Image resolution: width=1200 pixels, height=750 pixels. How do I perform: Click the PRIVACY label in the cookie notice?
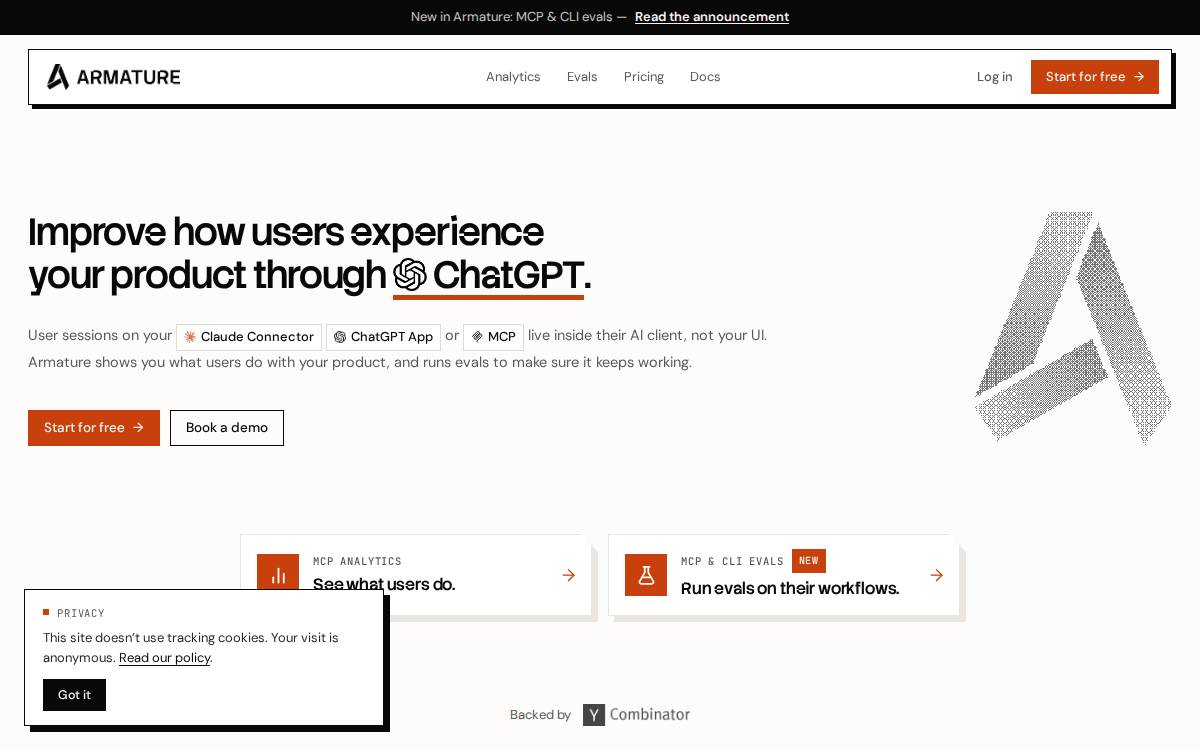(x=81, y=613)
